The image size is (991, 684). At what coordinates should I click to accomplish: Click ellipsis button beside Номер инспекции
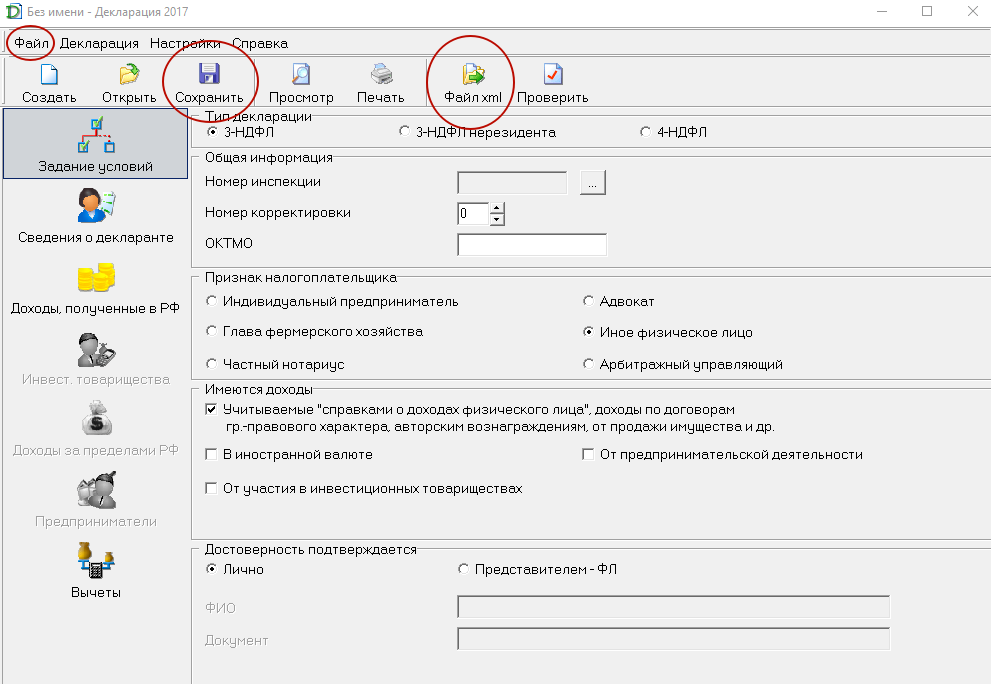(x=593, y=183)
